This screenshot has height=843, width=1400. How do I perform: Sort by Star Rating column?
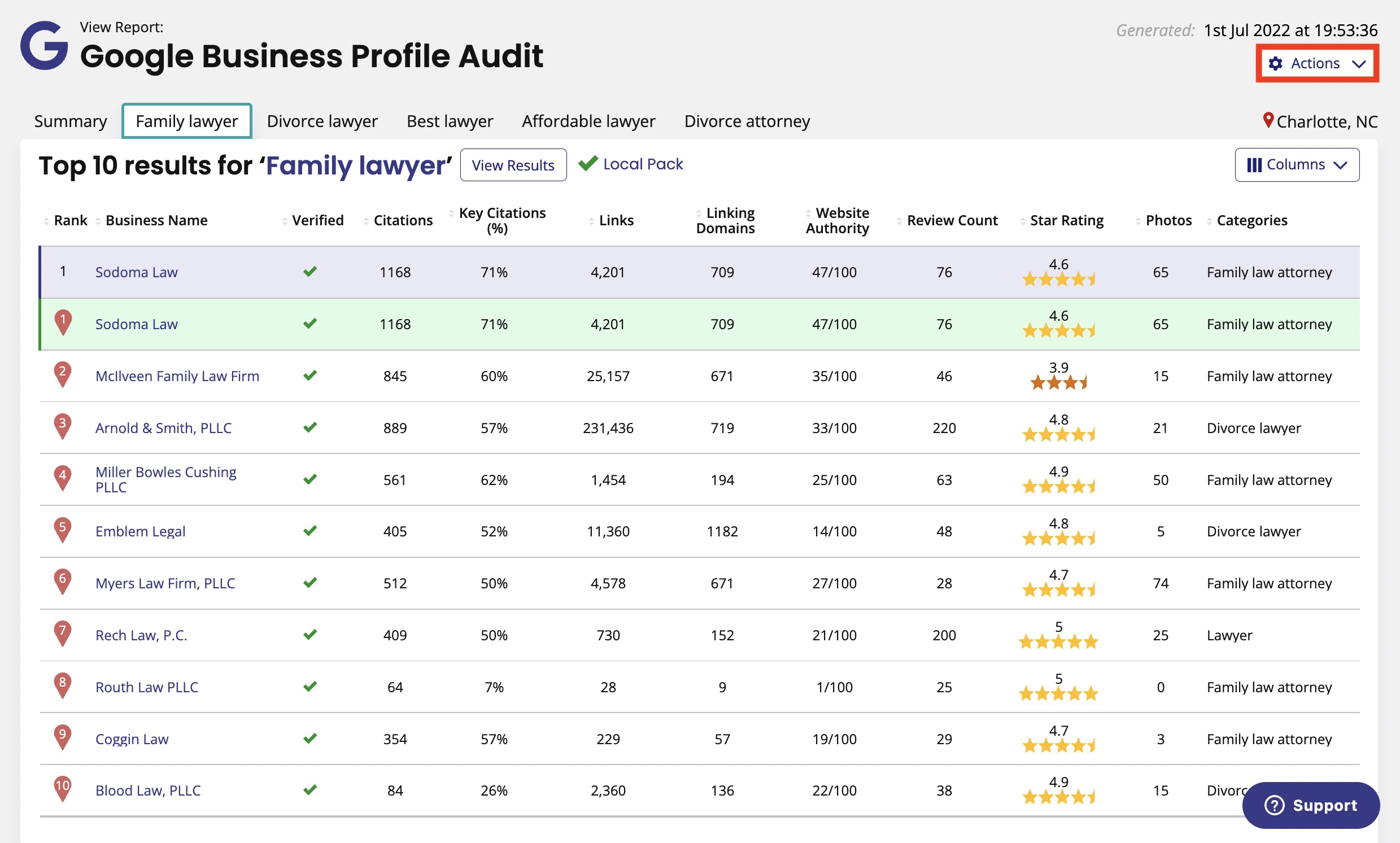click(x=1062, y=220)
